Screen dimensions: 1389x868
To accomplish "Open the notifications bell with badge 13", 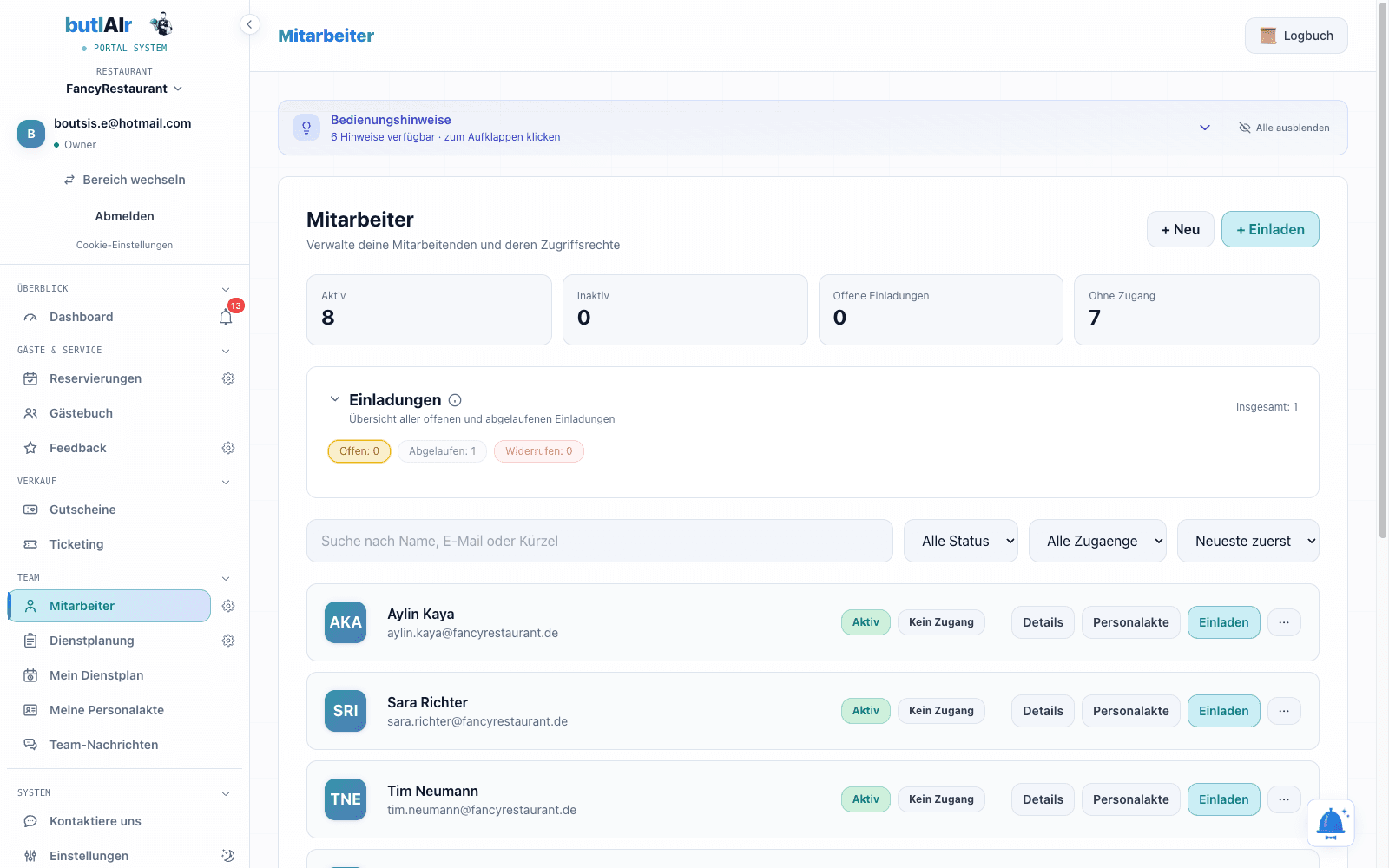I will point(226,317).
